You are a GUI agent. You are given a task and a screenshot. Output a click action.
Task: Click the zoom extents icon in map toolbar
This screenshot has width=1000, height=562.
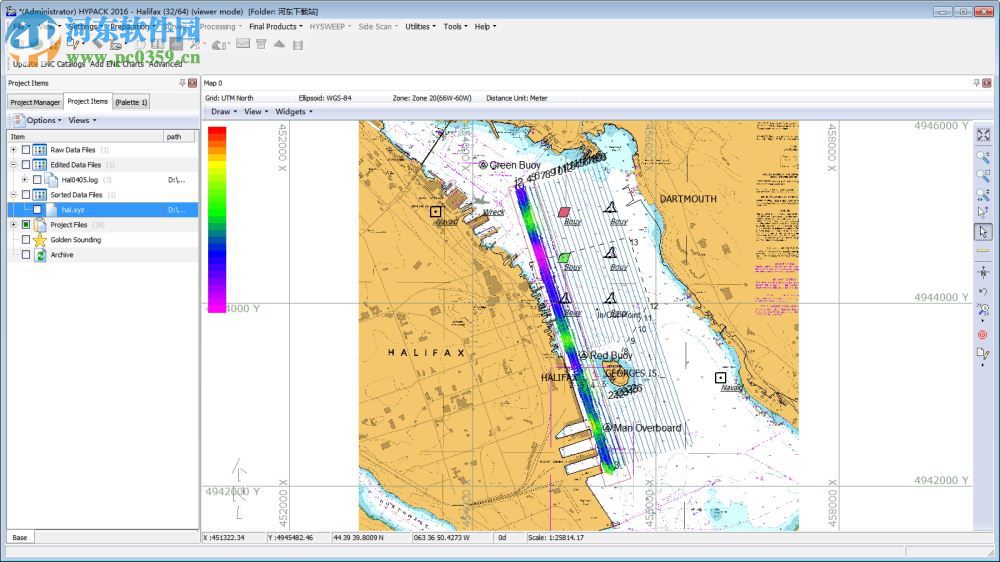(x=983, y=135)
